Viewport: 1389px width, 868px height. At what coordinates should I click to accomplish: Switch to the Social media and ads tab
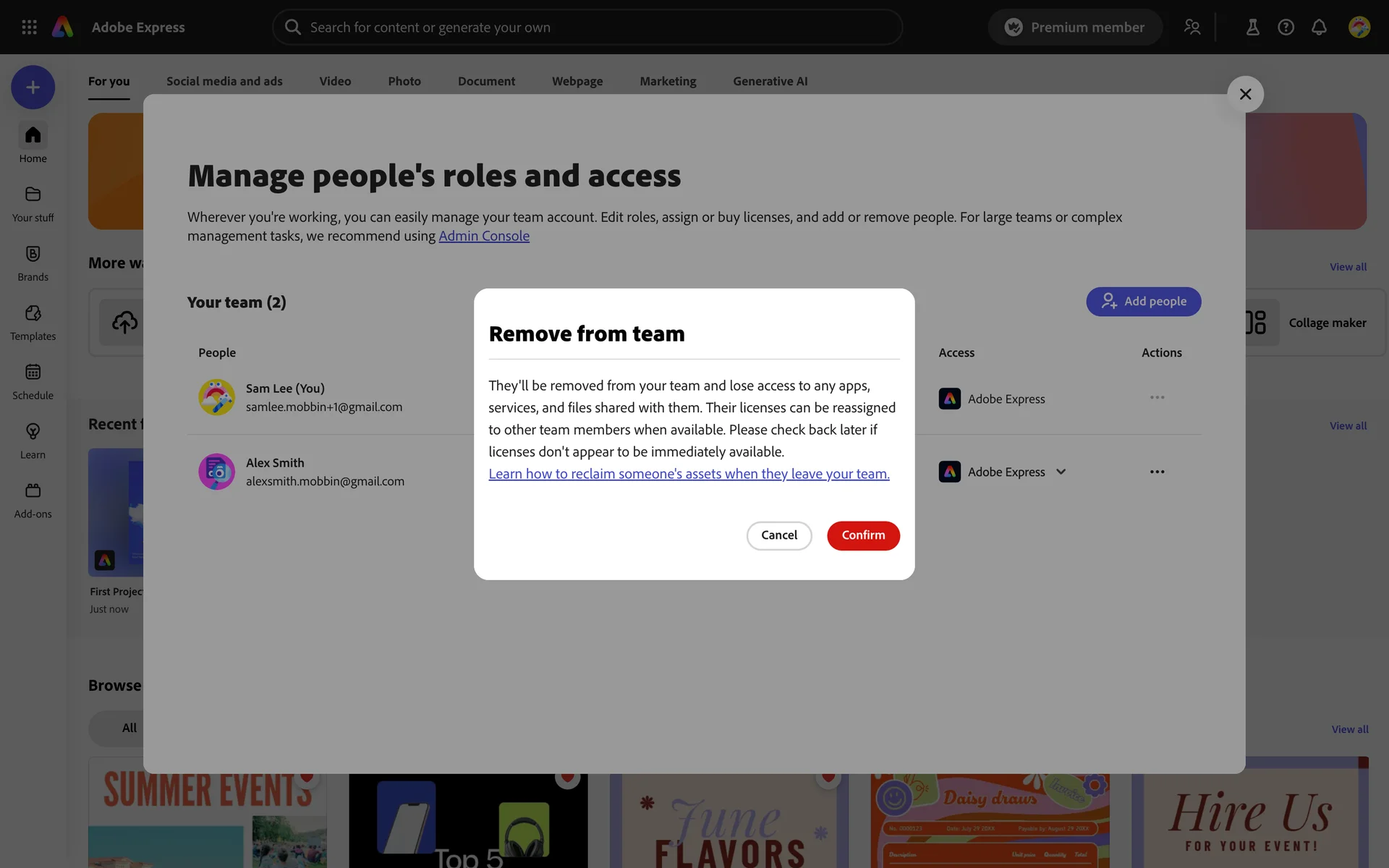(224, 81)
